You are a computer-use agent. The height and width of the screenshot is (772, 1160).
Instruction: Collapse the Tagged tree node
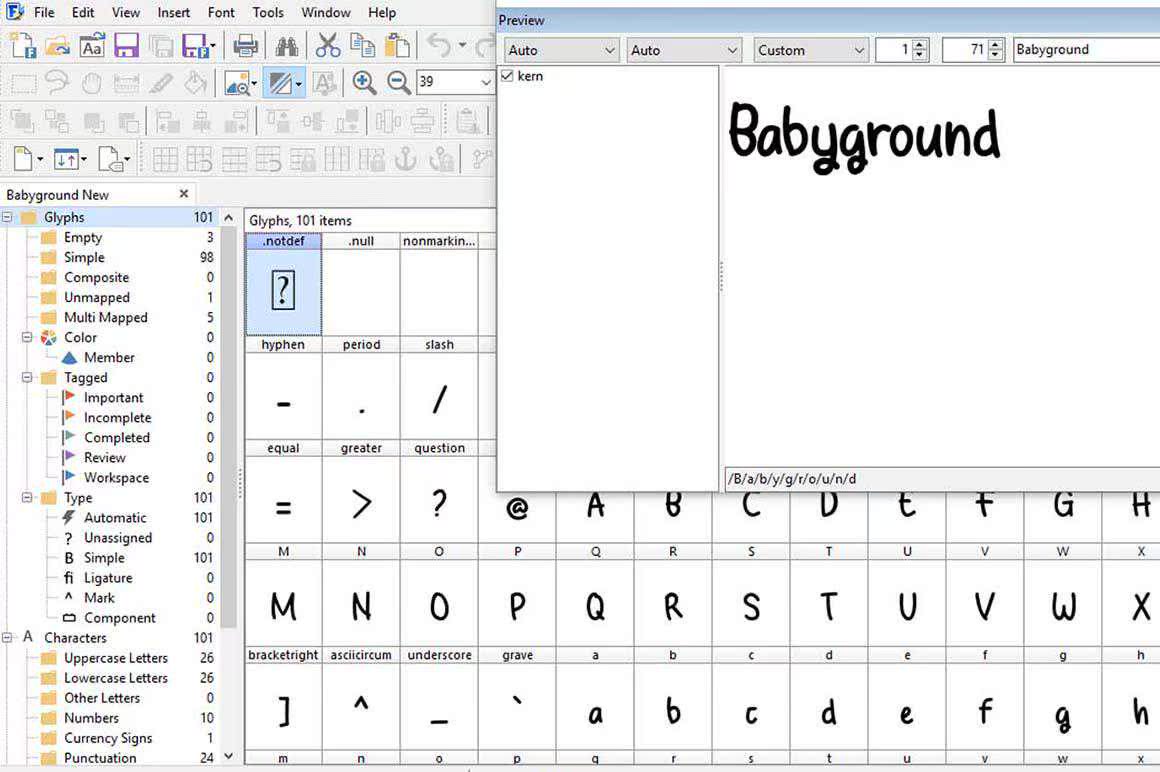(x=27, y=377)
